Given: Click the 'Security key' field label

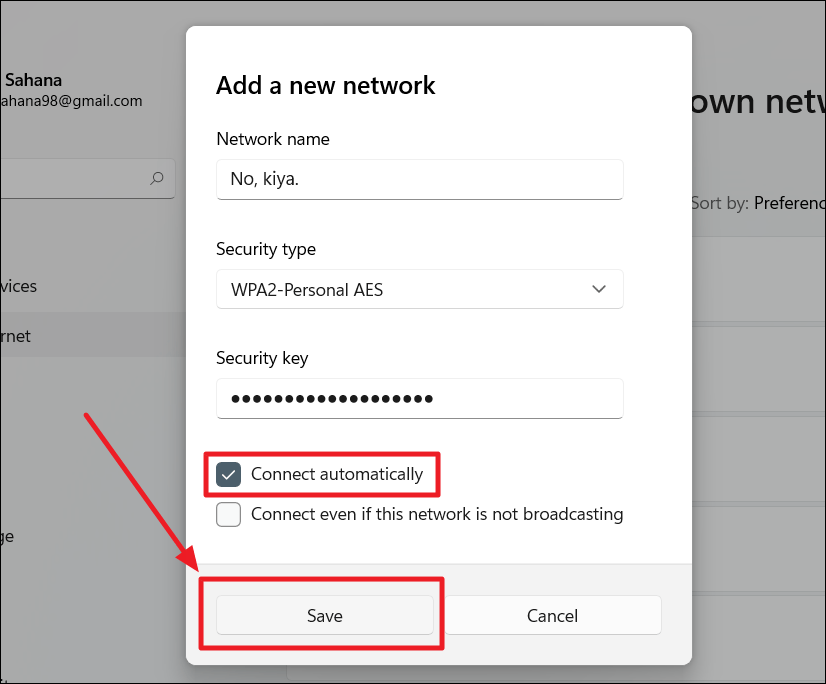Looking at the screenshot, I should point(262,358).
